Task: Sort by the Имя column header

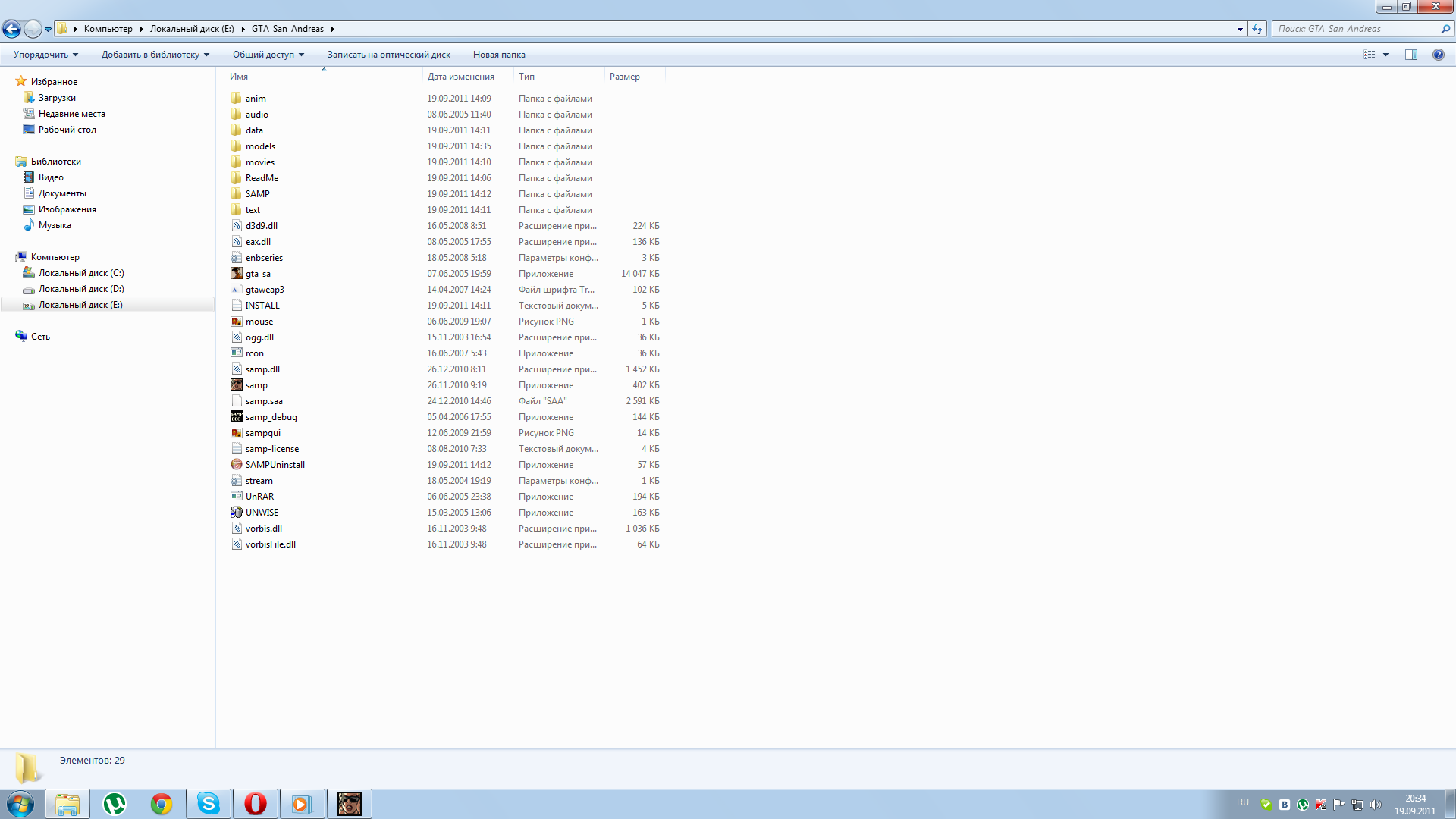Action: pyautogui.click(x=324, y=77)
